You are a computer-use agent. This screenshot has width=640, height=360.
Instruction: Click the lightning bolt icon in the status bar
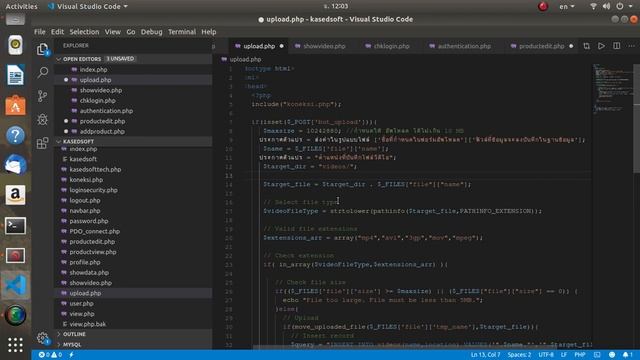click(x=71, y=355)
